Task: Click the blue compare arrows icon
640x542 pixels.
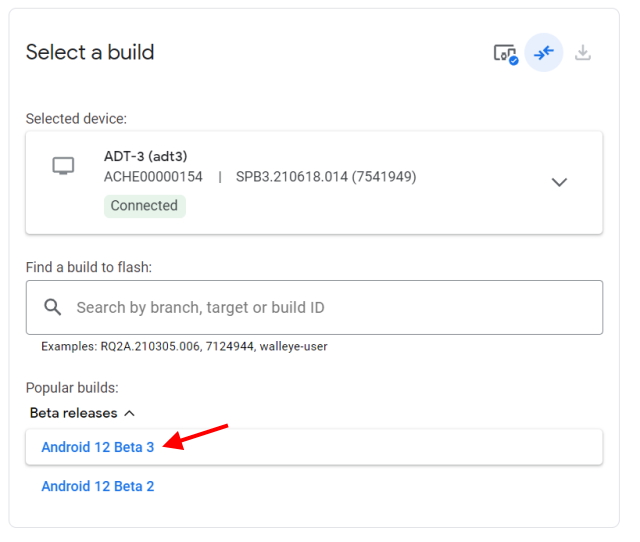Action: pos(544,53)
